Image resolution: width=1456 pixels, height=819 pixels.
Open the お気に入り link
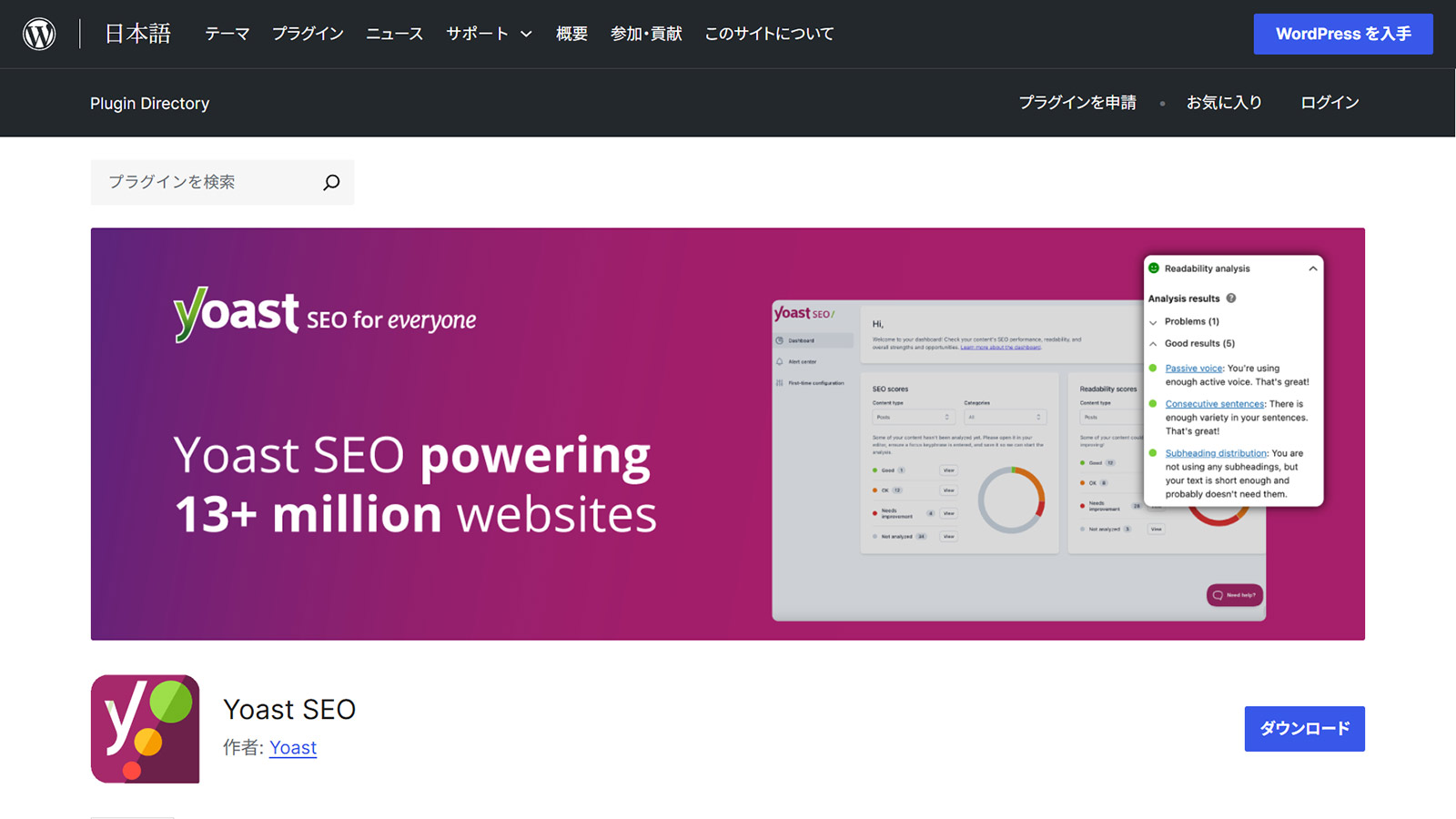pos(1224,103)
